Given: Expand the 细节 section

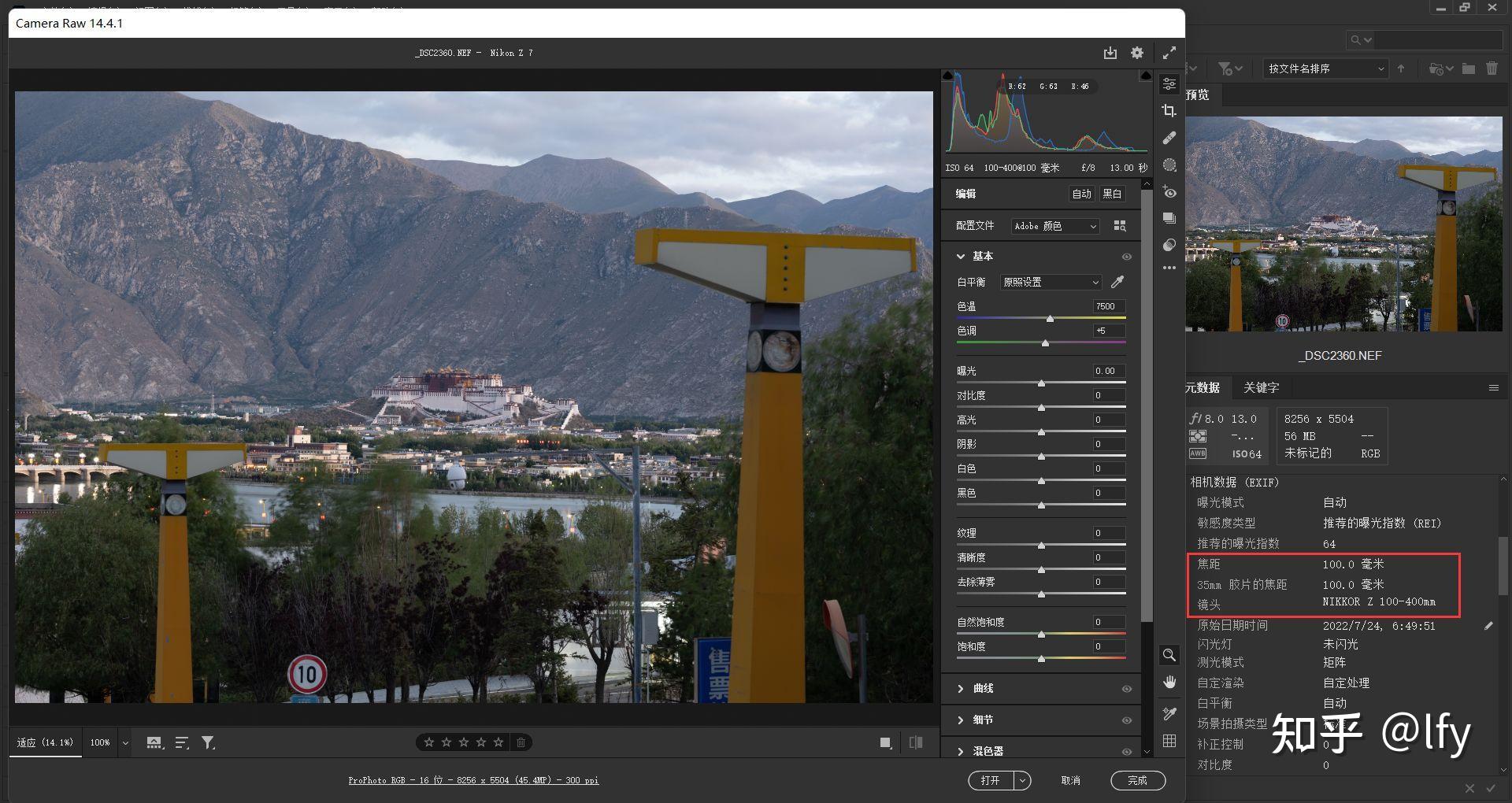Looking at the screenshot, I should click(x=961, y=720).
